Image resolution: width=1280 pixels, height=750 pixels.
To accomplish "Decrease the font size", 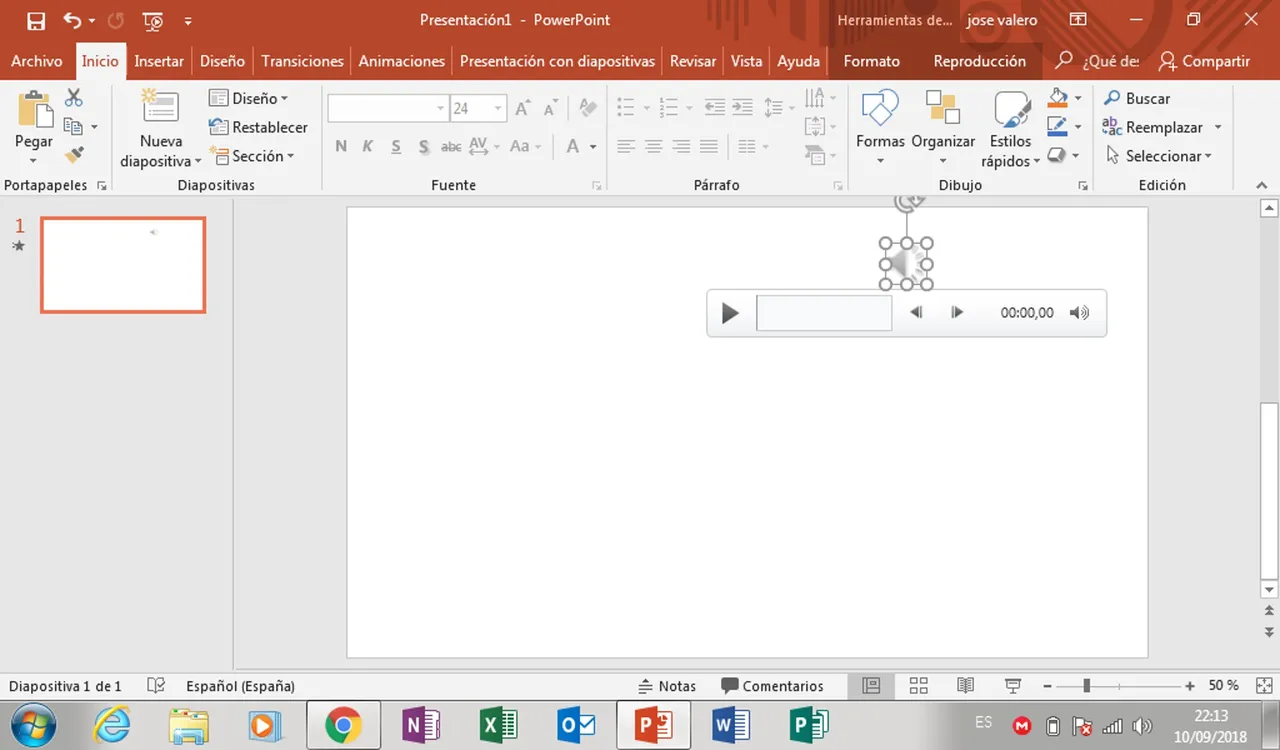I will [x=551, y=108].
